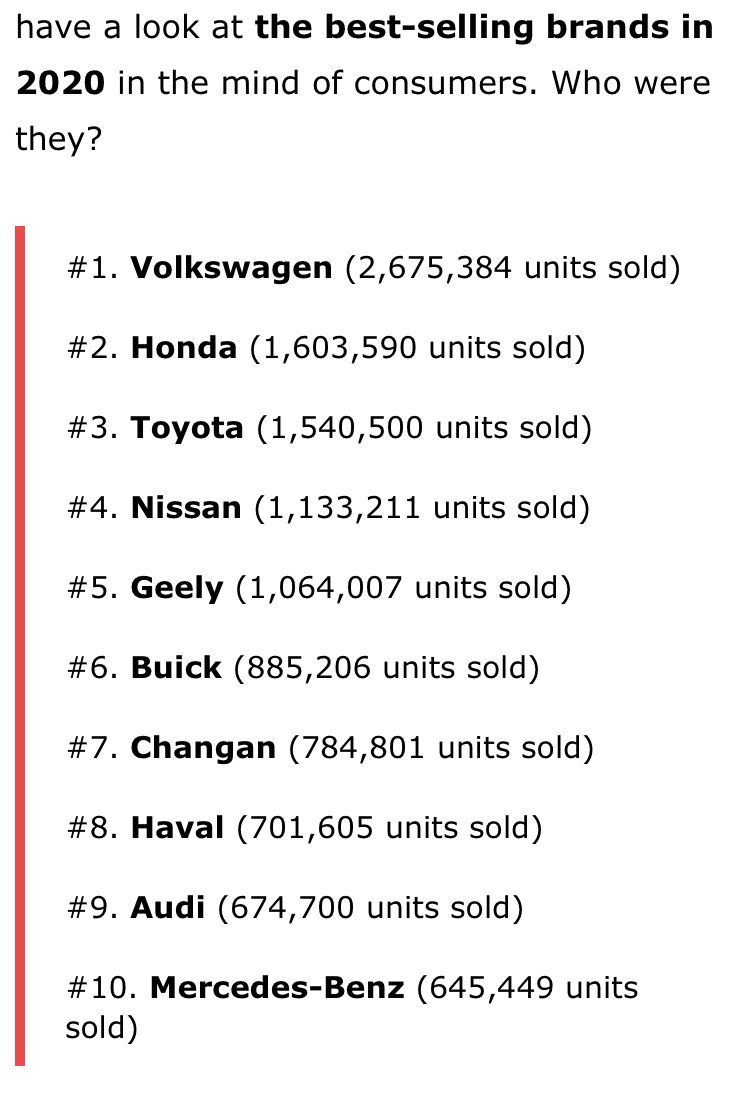This screenshot has height=1104, width=750.
Task: Click the Geely list item
Action: pos(318,588)
